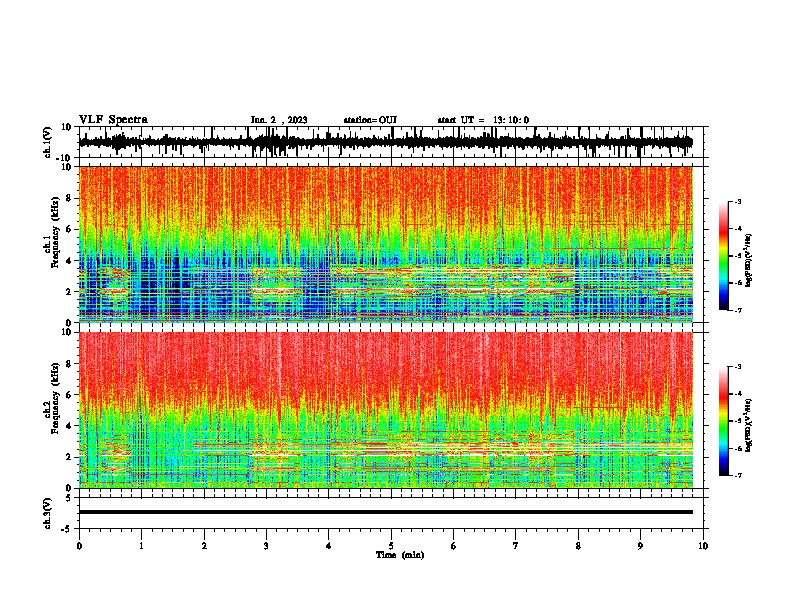Viewport: 792px width, 612px height.
Task: Click the "8" kHz tick on ch.2 spectrogram
Action: [x=69, y=364]
